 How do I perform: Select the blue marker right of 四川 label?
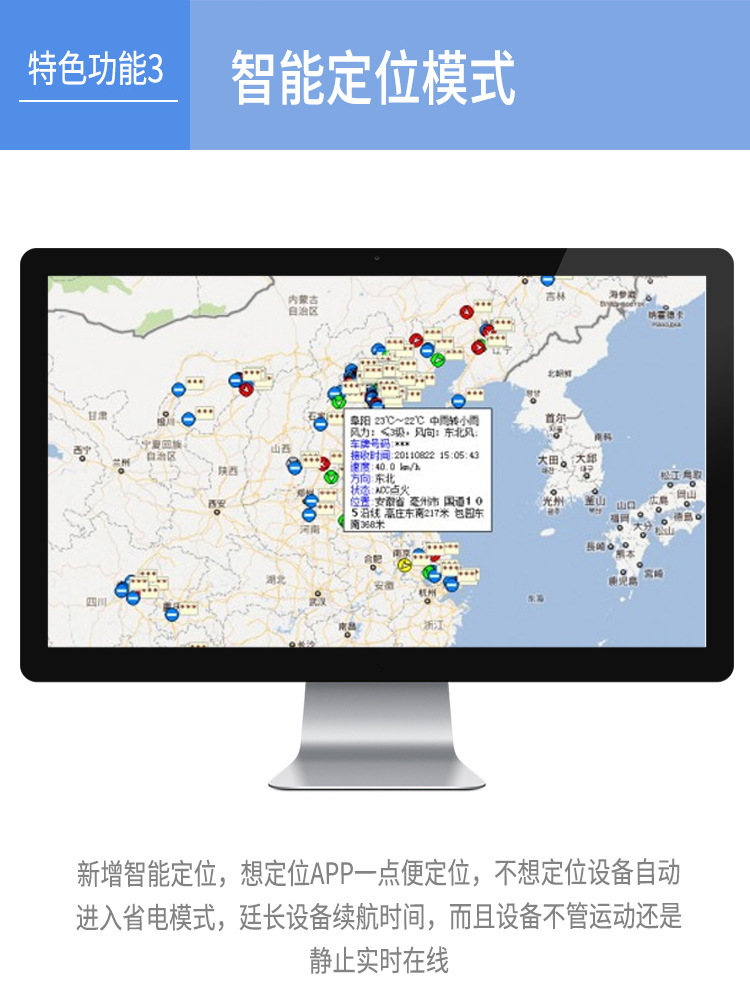coord(133,598)
